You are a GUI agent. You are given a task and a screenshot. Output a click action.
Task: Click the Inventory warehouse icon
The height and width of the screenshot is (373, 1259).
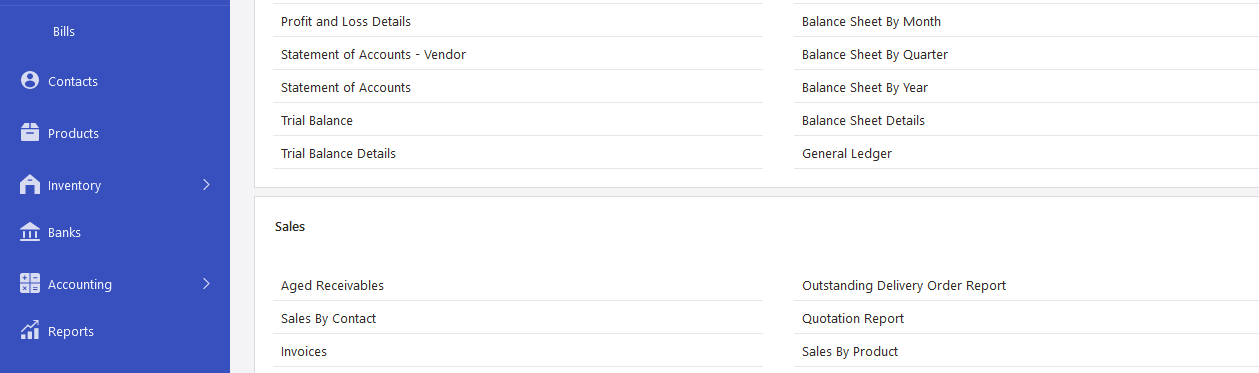29,184
